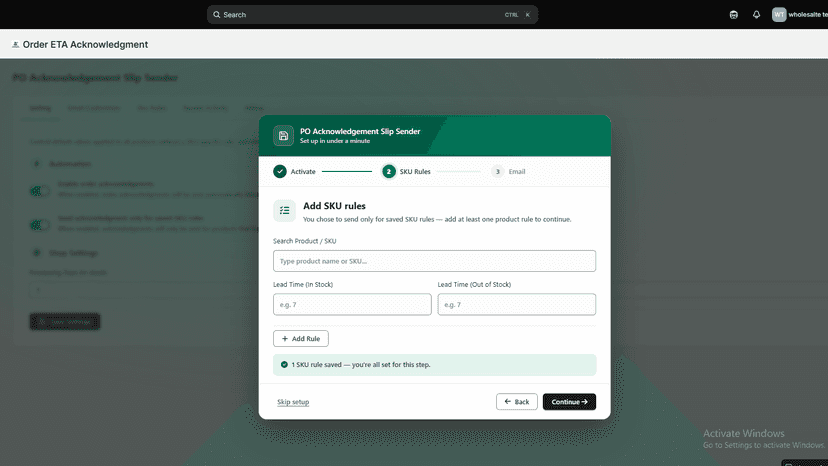Click the '1 SKU rule saved' message text
The image size is (828, 466).
coord(361,365)
